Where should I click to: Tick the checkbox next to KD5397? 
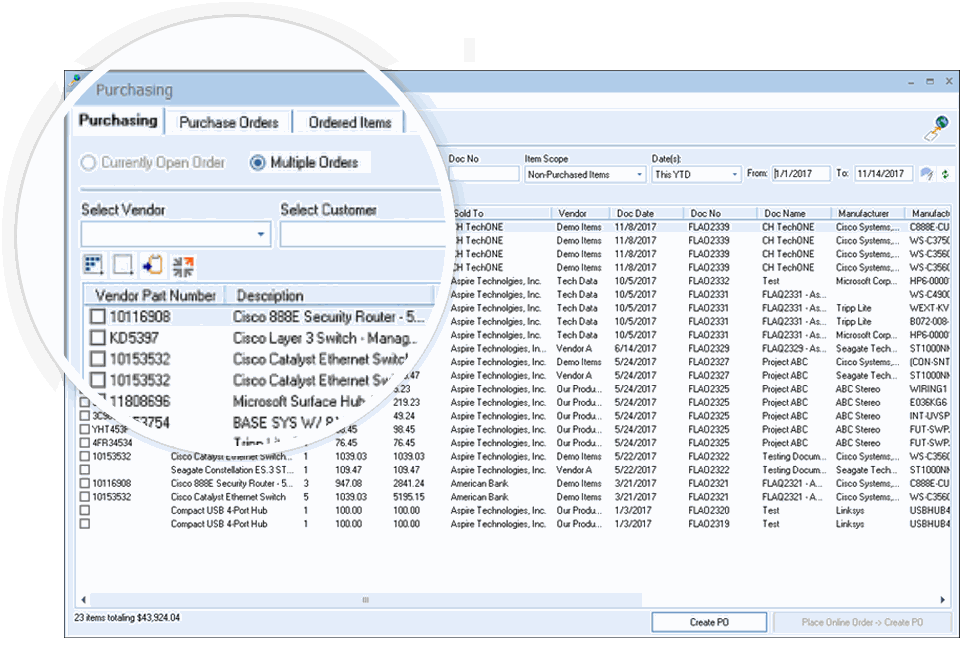97,338
